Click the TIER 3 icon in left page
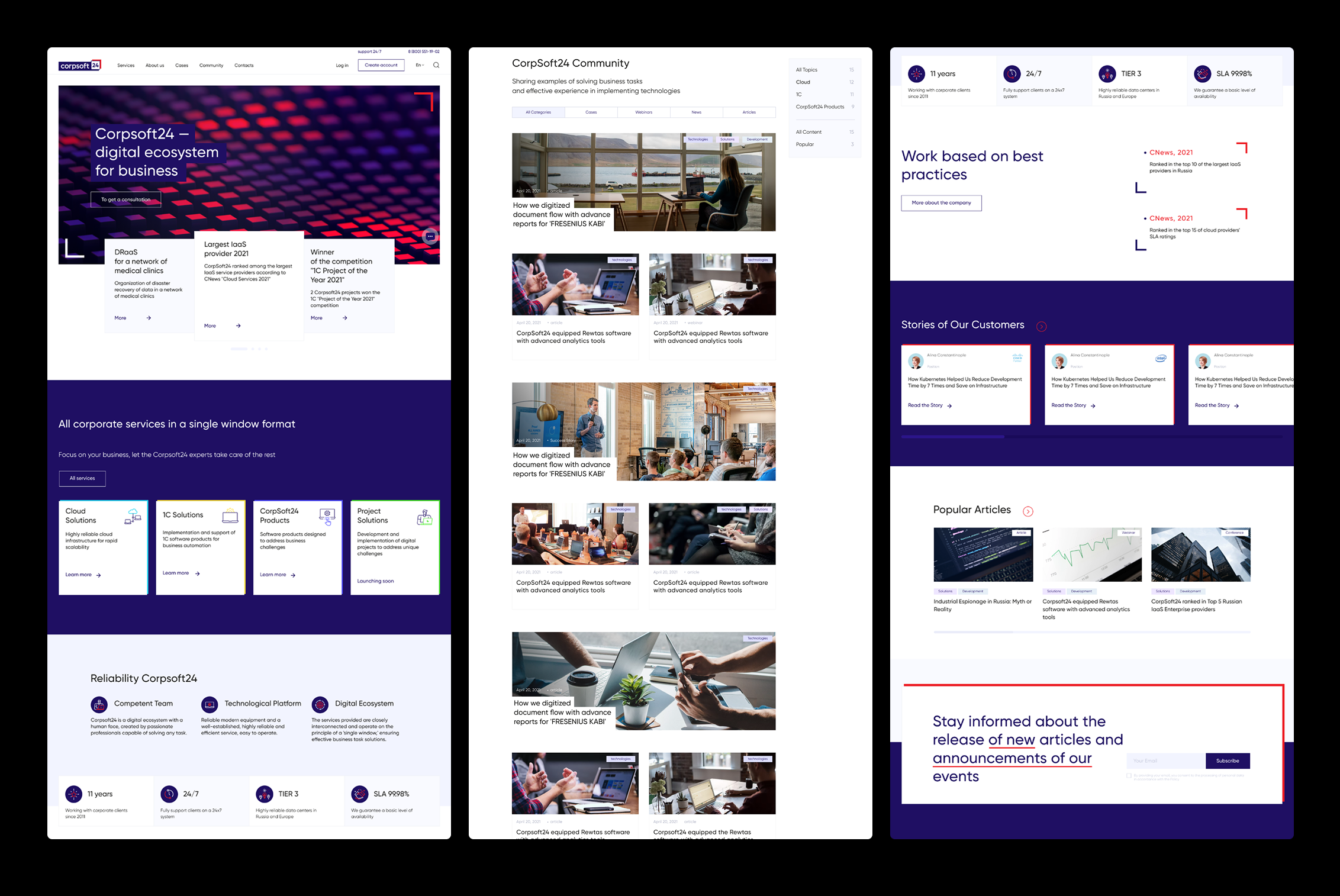 click(264, 794)
